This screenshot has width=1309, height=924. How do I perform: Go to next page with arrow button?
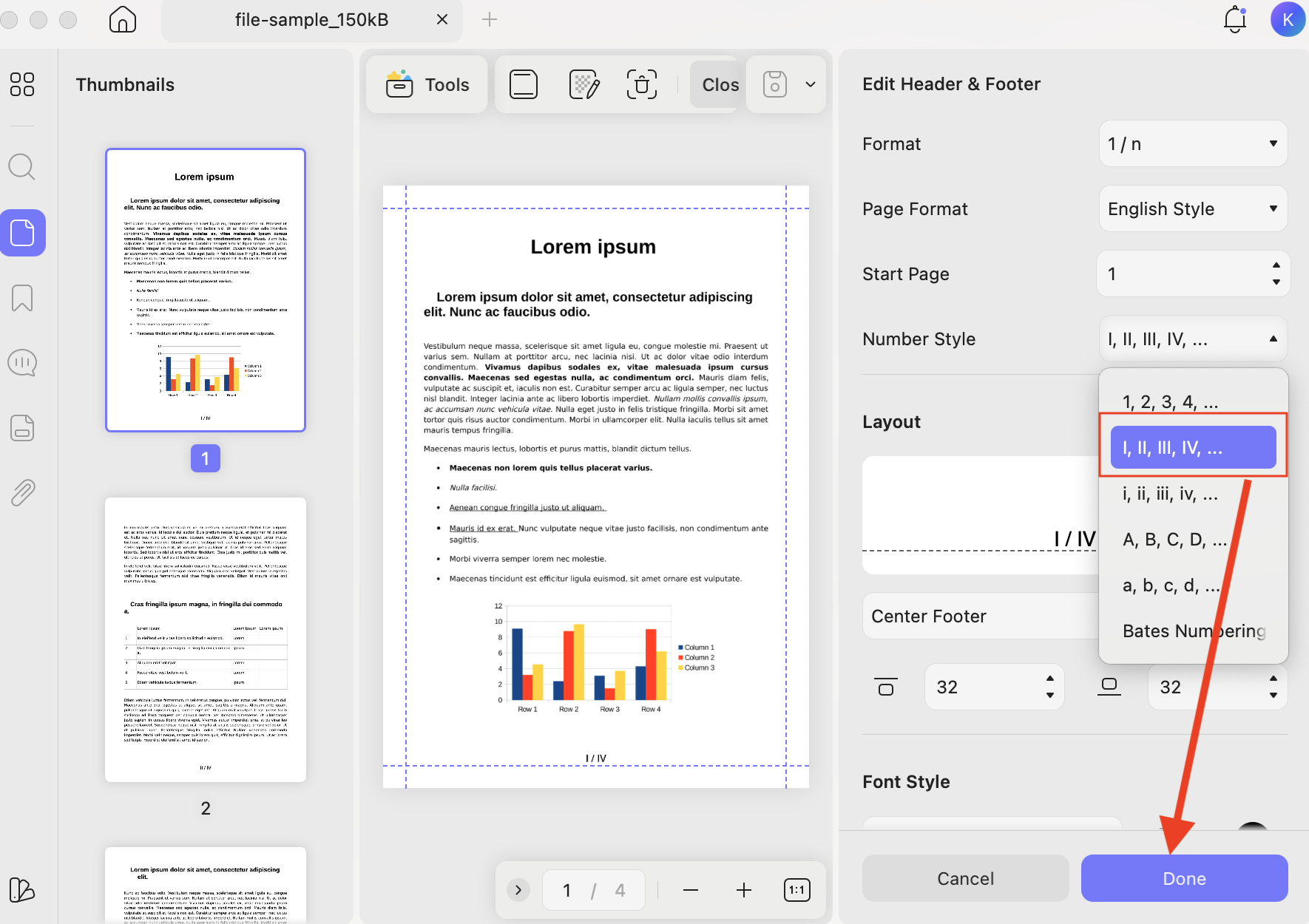[x=518, y=890]
